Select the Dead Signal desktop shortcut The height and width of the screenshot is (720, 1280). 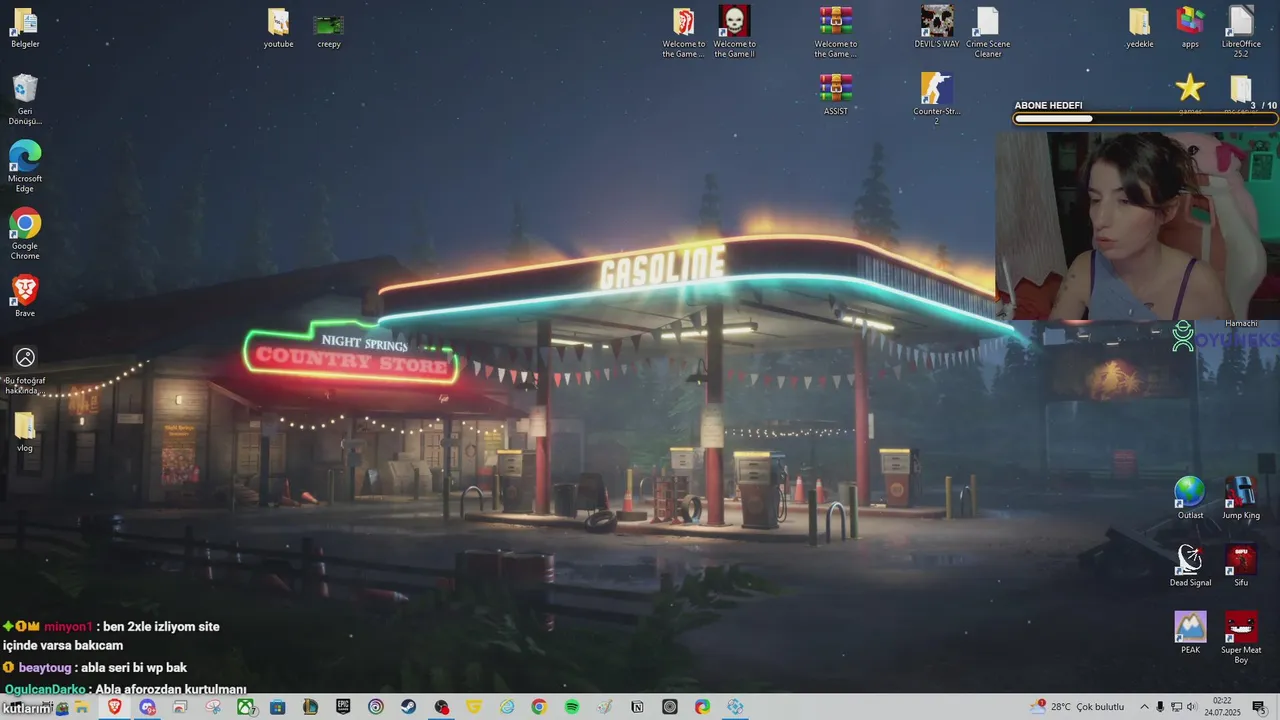(1190, 565)
